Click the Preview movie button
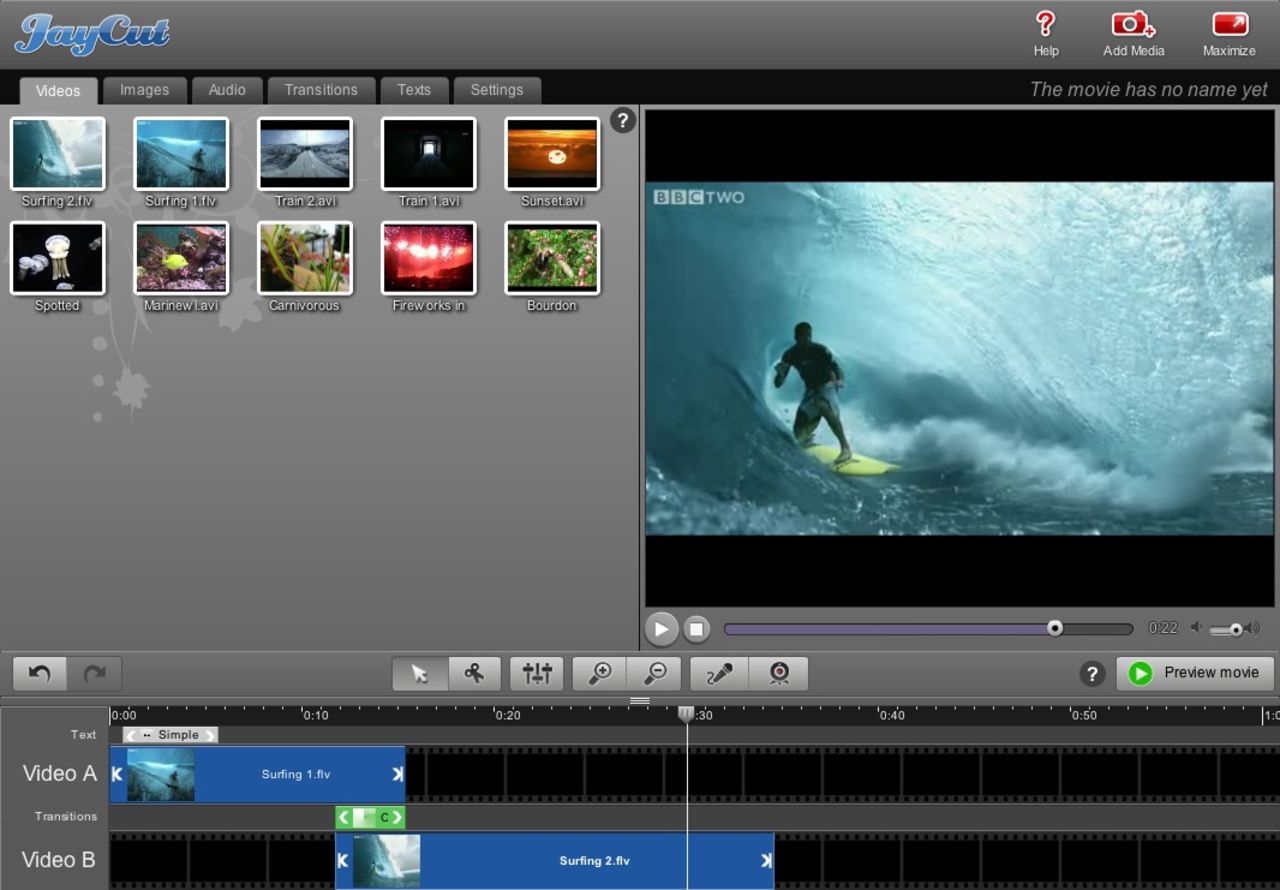Screen dimensions: 1280x890 [x=1196, y=673]
